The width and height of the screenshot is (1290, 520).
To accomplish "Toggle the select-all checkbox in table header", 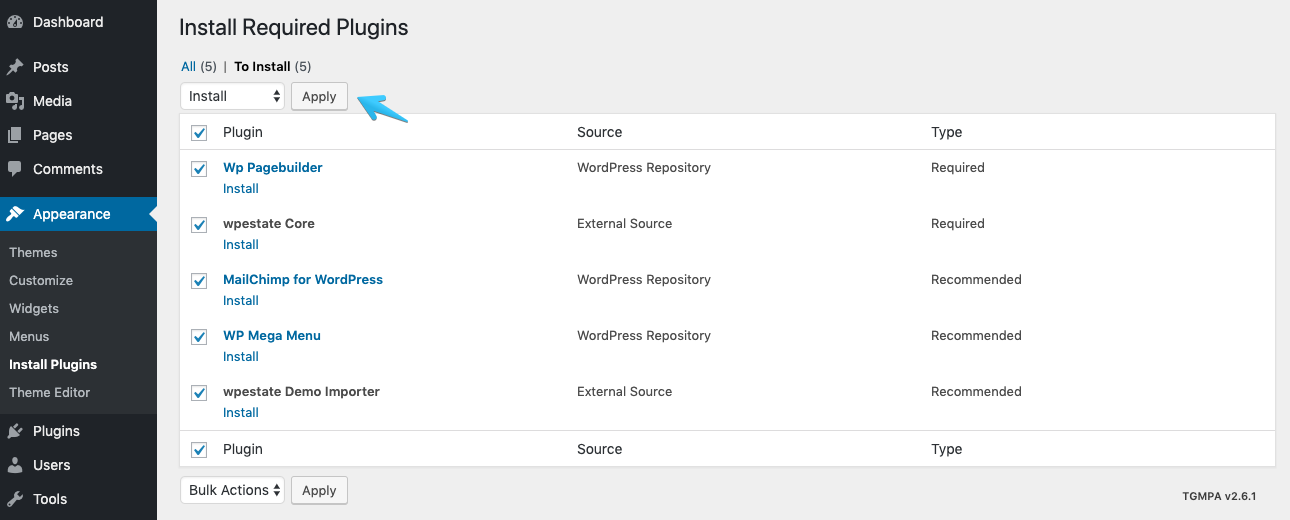I will [199, 133].
